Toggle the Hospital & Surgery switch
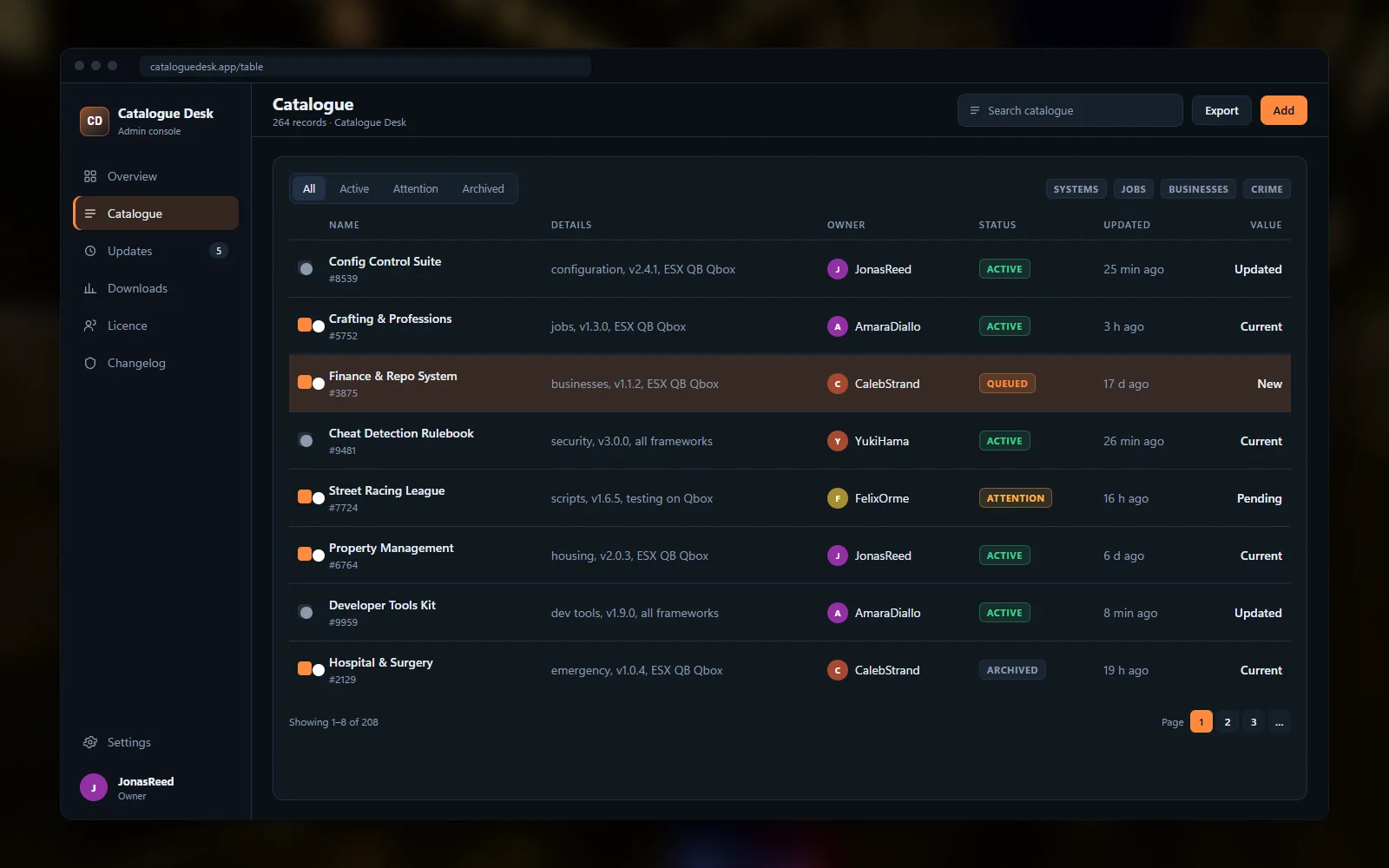1389x868 pixels. [x=311, y=669]
